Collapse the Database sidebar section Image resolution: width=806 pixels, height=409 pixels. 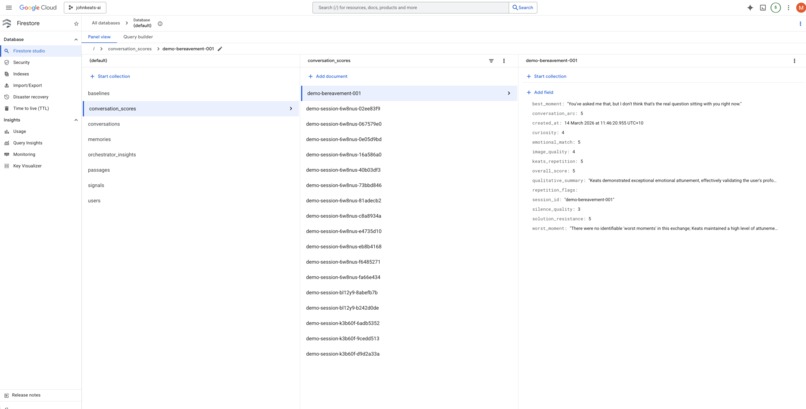(76, 40)
